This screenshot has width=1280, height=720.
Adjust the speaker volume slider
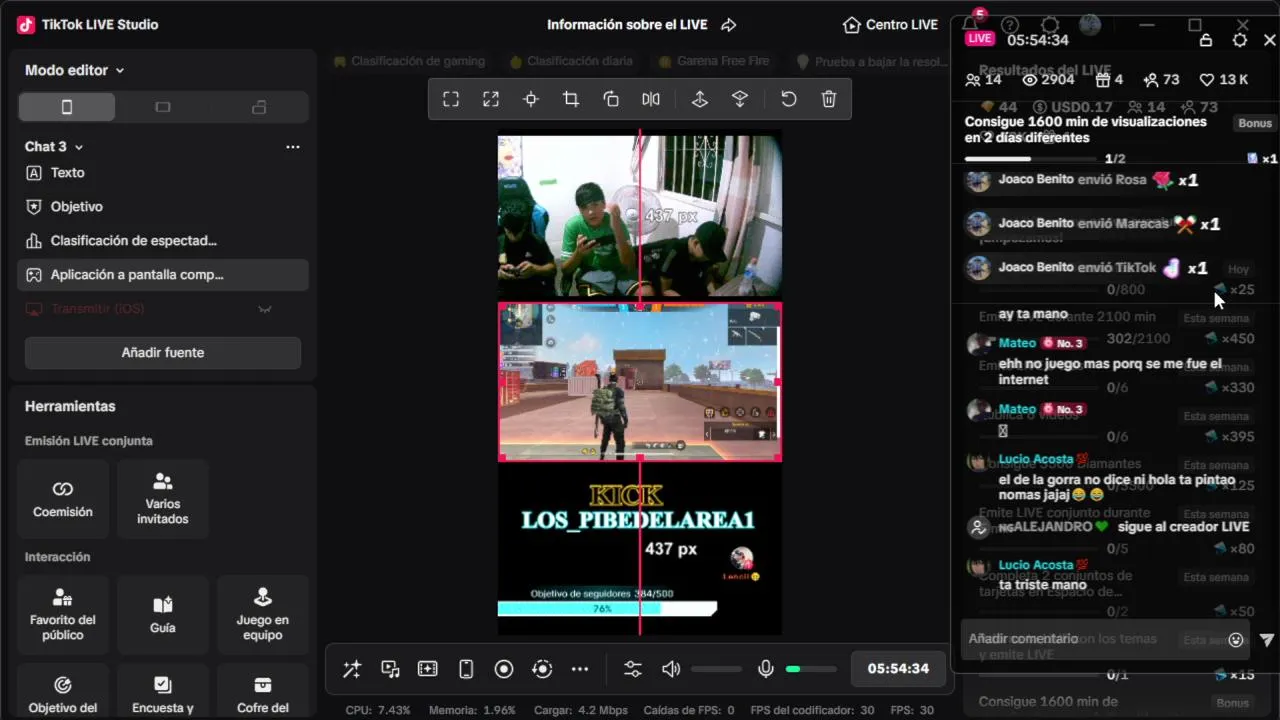pos(716,669)
